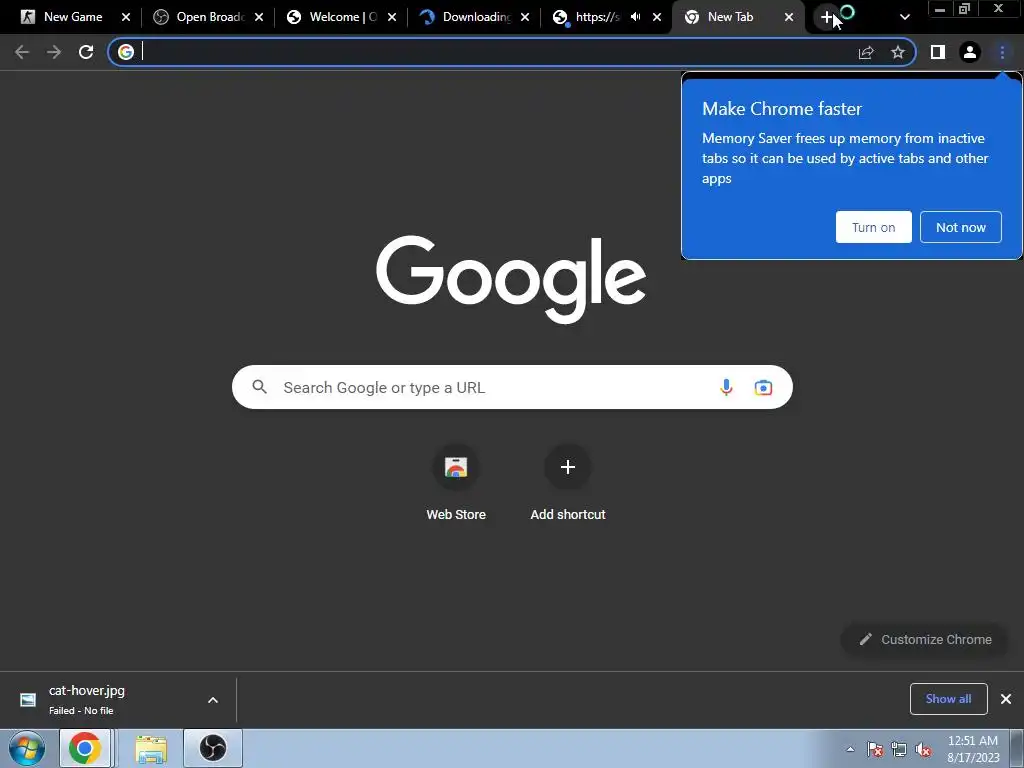Close the New Tab tab

pos(789,18)
